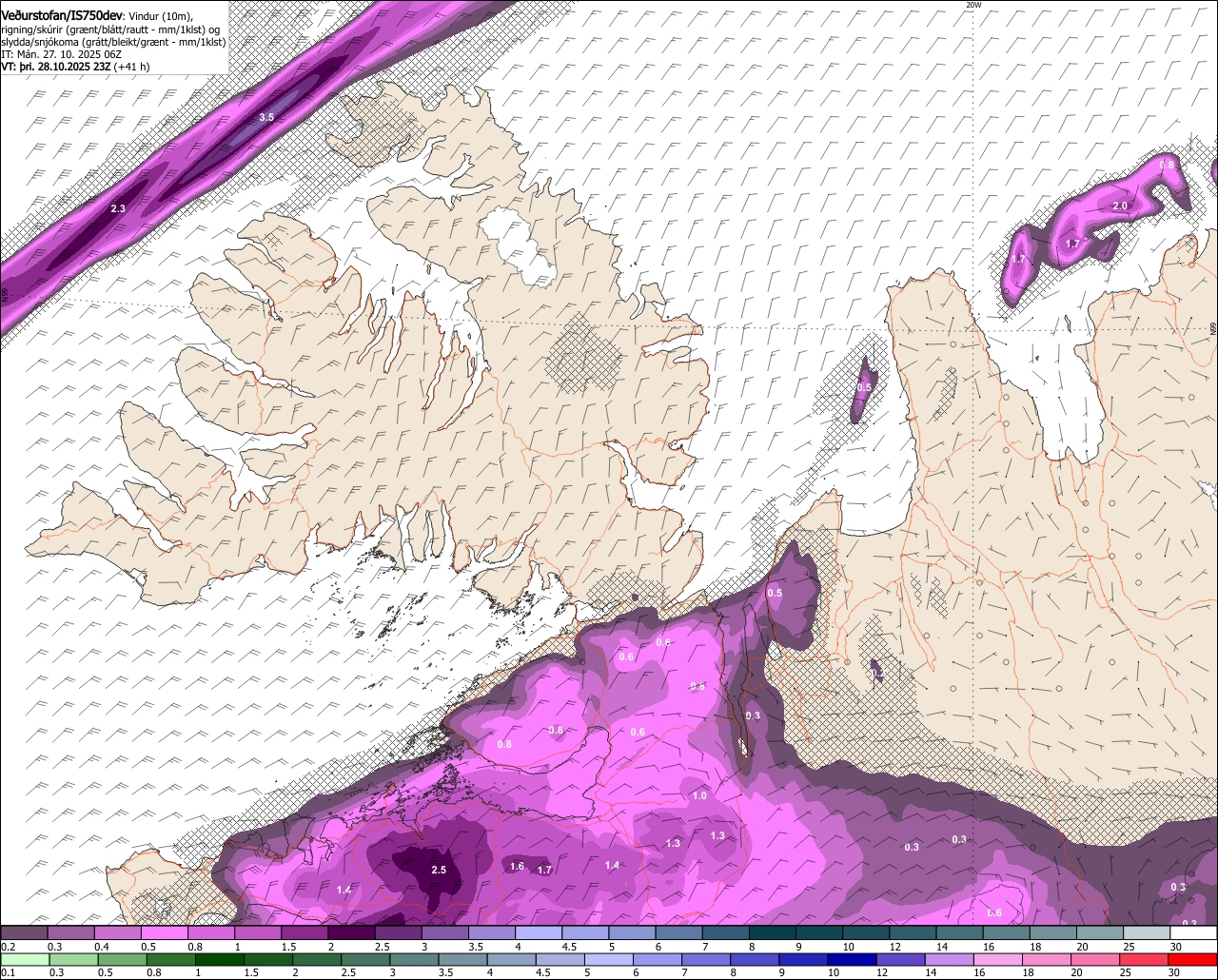The height and width of the screenshot is (980, 1218).
Task: Select the bright red swatch ending the lower legend row
Action: pos(1192,959)
